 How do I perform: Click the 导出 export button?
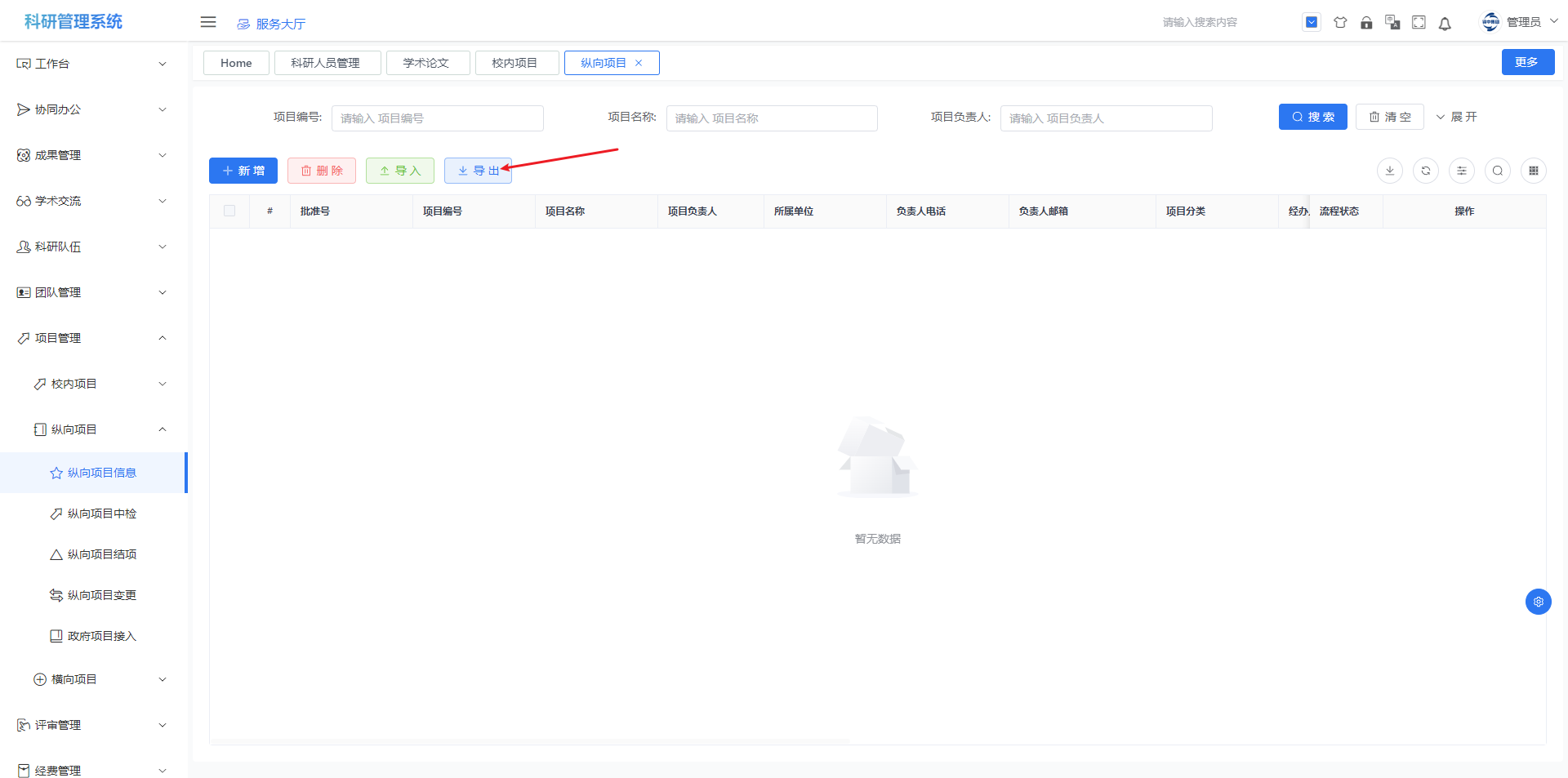point(478,171)
